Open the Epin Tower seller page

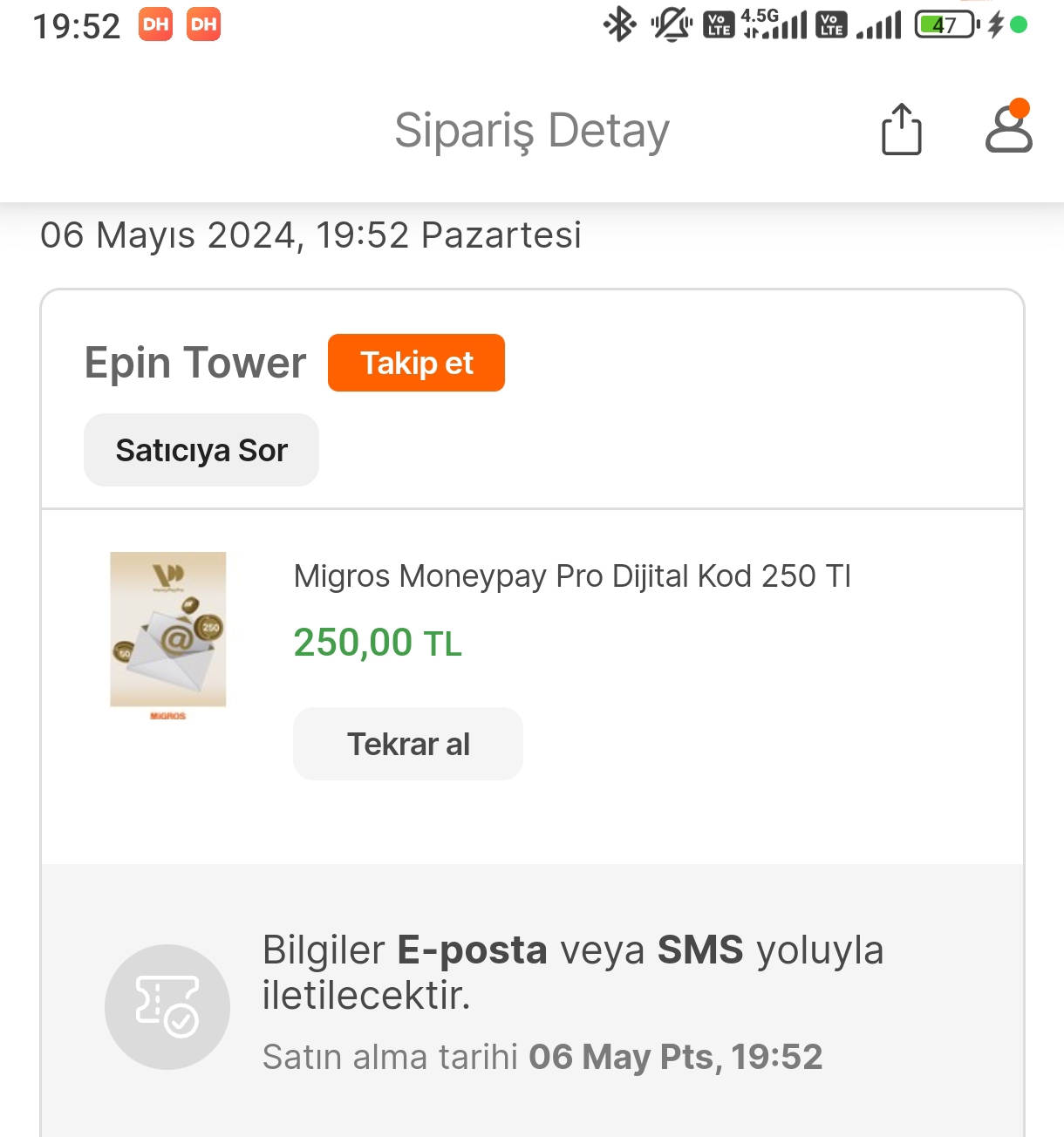(x=195, y=363)
